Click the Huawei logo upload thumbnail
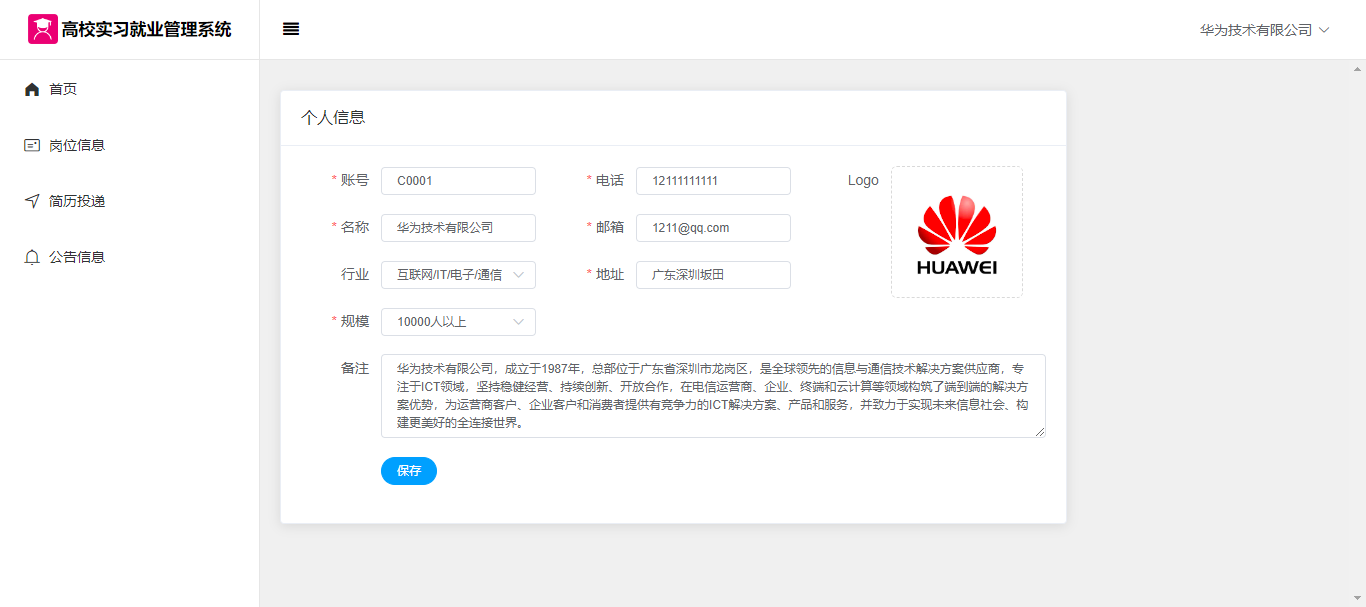This screenshot has width=1366, height=607. (x=957, y=232)
